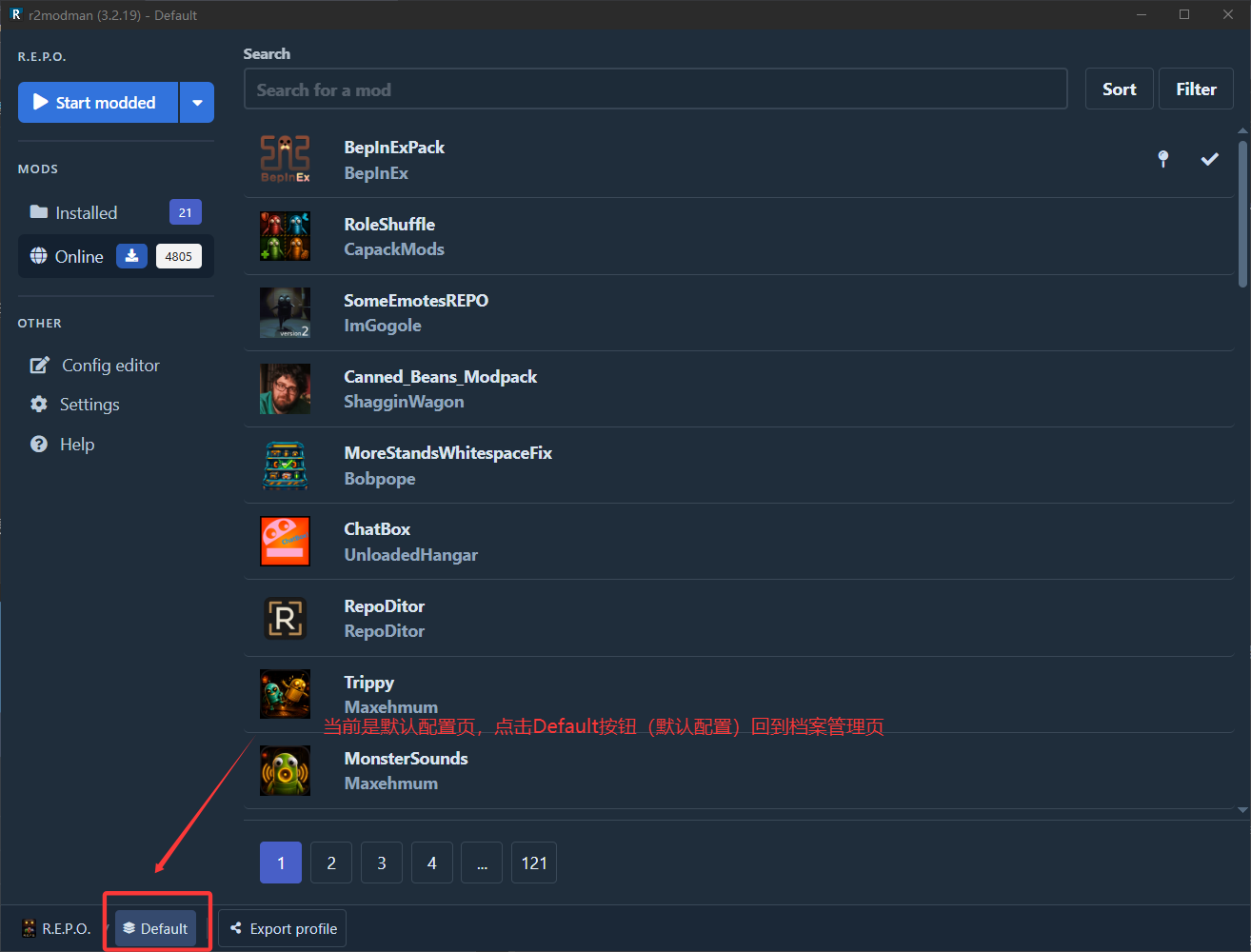
Task: Click the pin icon on BepInExPack row
Action: pos(1162,159)
